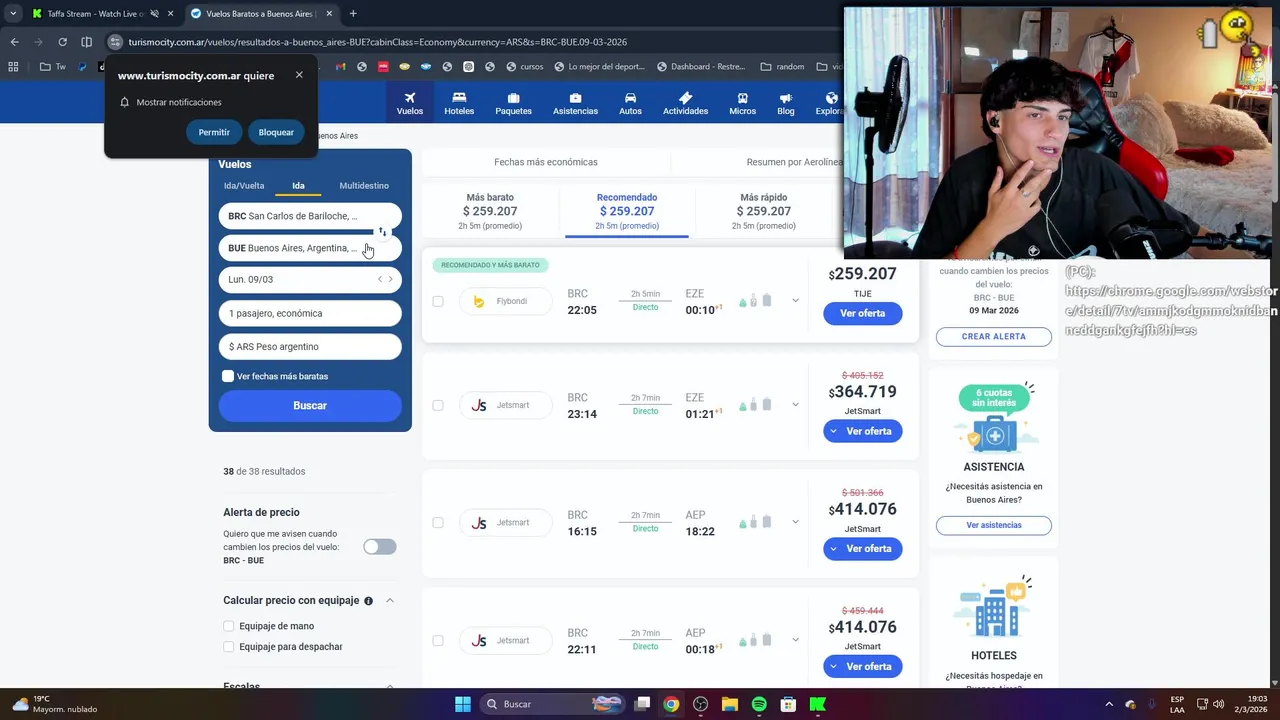Swap origin and destination arrows icon

pos(382,232)
